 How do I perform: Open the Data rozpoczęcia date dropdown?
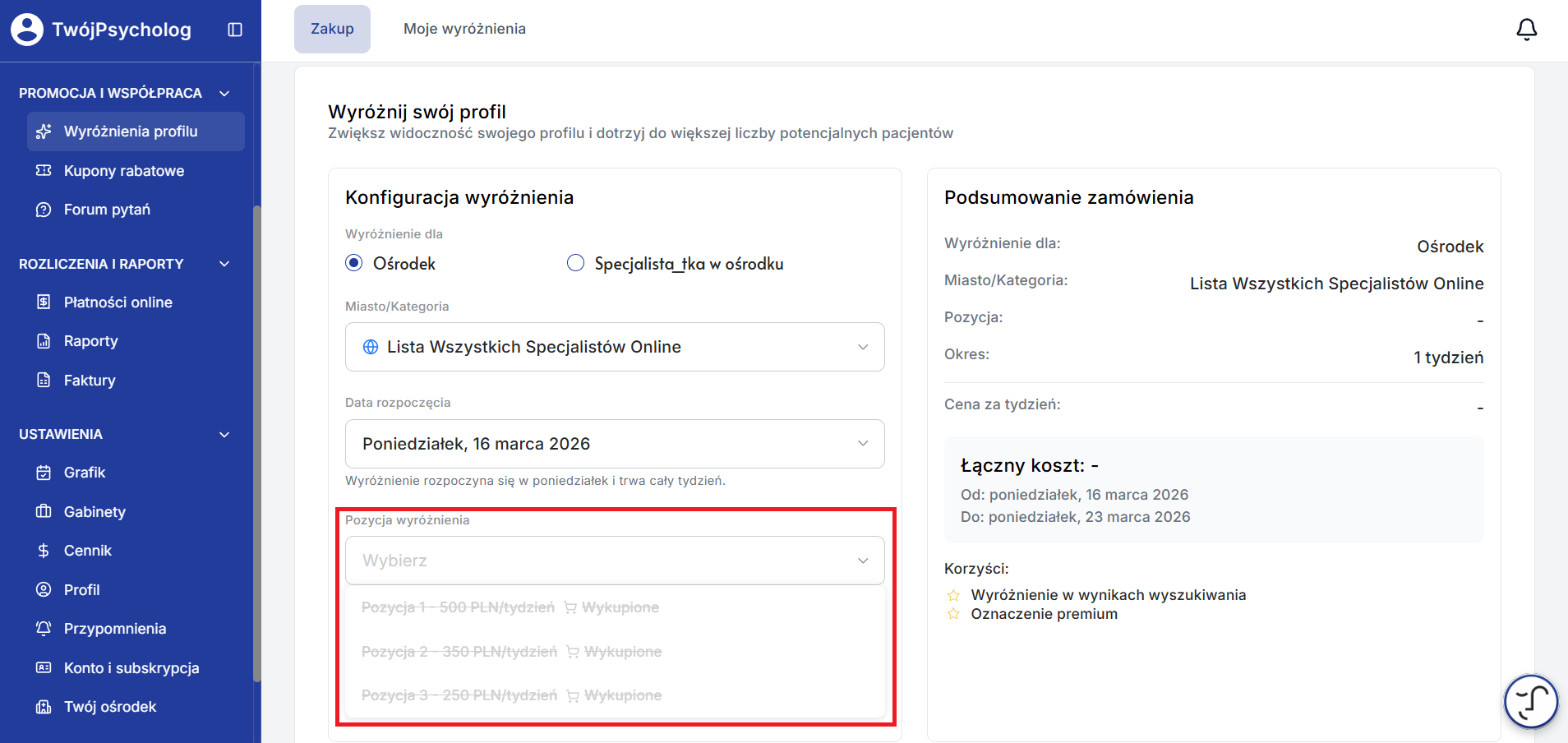615,444
